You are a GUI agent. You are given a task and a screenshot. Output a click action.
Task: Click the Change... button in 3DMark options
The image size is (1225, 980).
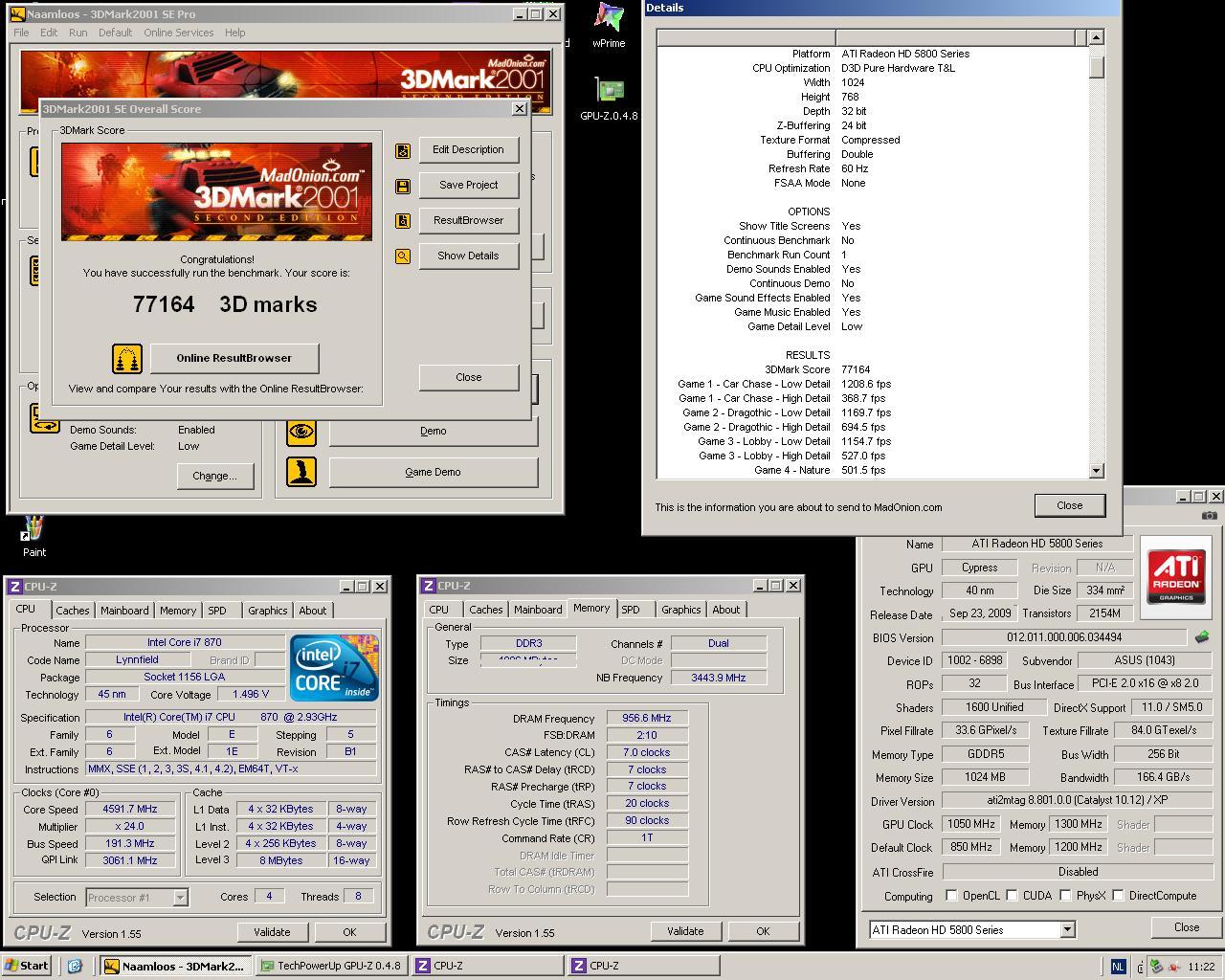click(x=214, y=476)
